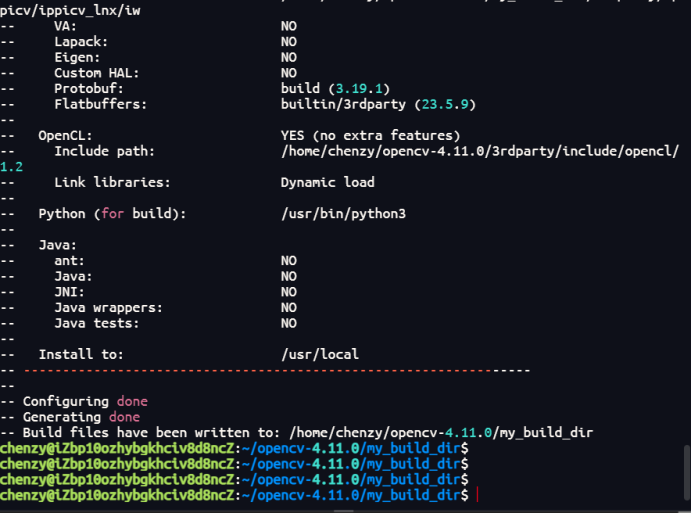This screenshot has height=513, width=692.
Task: Click the 'Flatbuffers:' label
Action: coord(100,104)
